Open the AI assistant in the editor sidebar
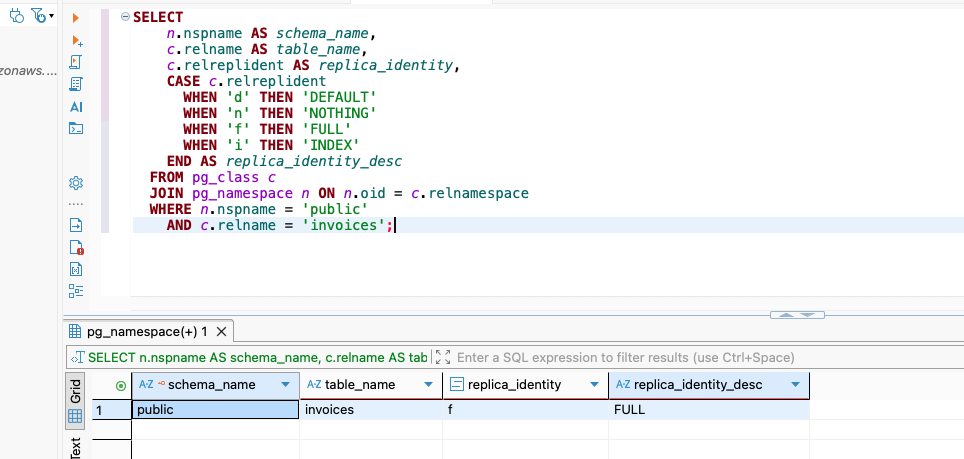Image resolution: width=964 pixels, height=459 pixels. (x=76, y=107)
